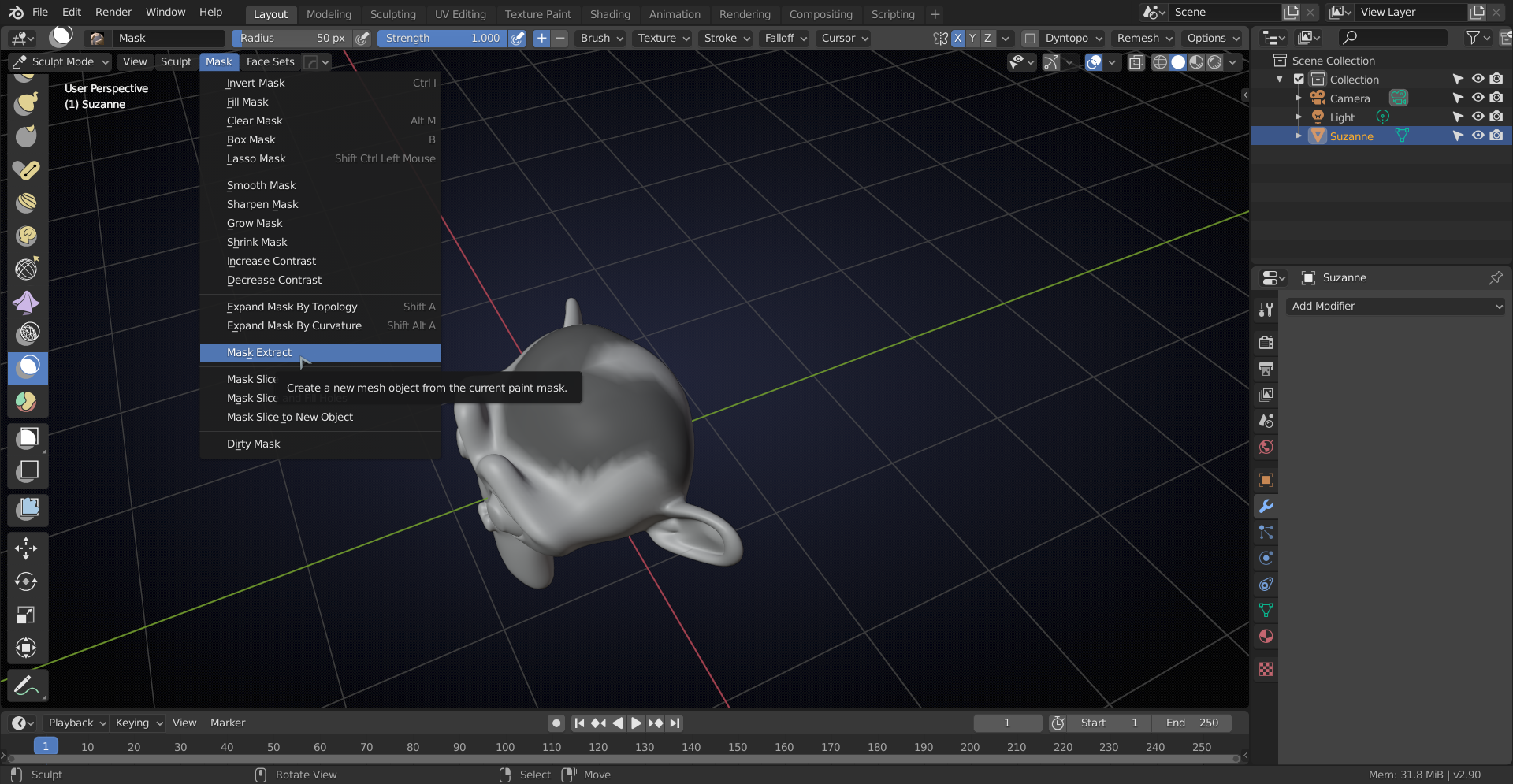This screenshot has width=1513, height=784.
Task: Toggle radius pen pressure sensitivity
Action: coord(362,38)
